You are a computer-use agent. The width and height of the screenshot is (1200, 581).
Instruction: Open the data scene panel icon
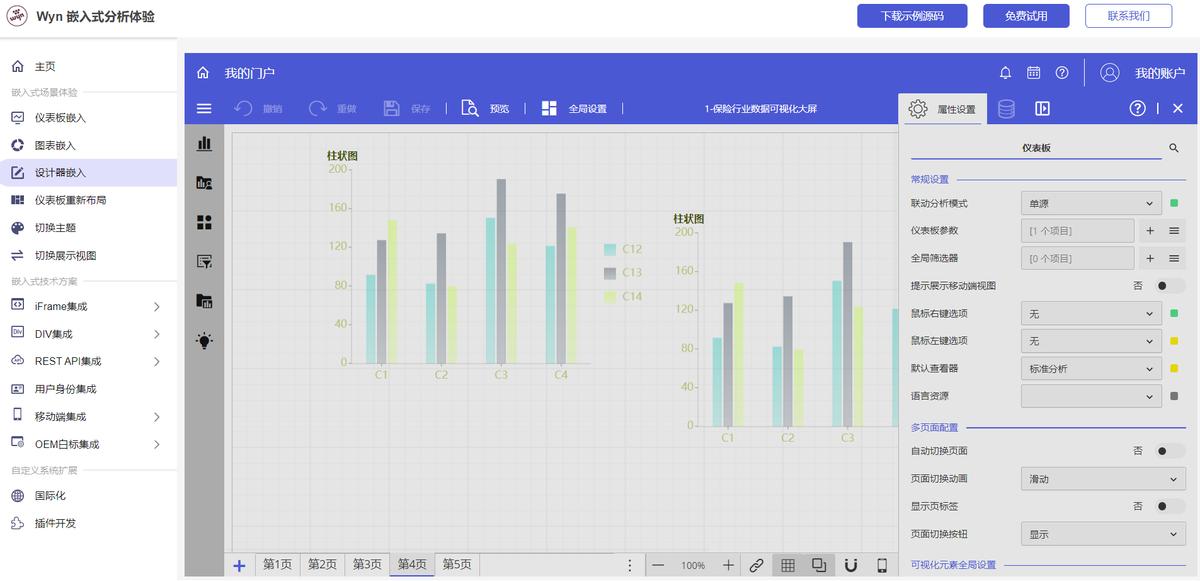(x=203, y=182)
